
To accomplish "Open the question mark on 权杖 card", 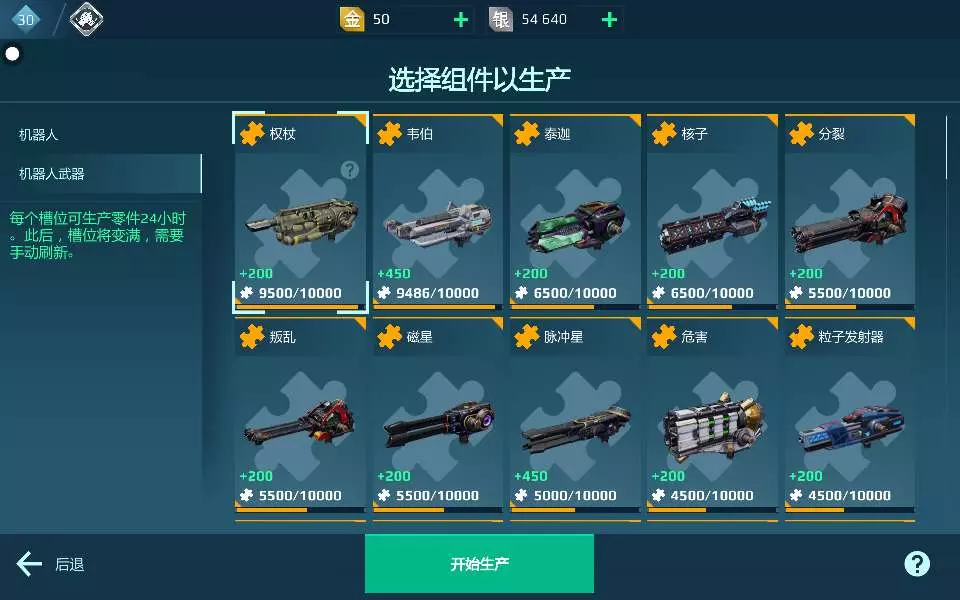I will coord(350,170).
